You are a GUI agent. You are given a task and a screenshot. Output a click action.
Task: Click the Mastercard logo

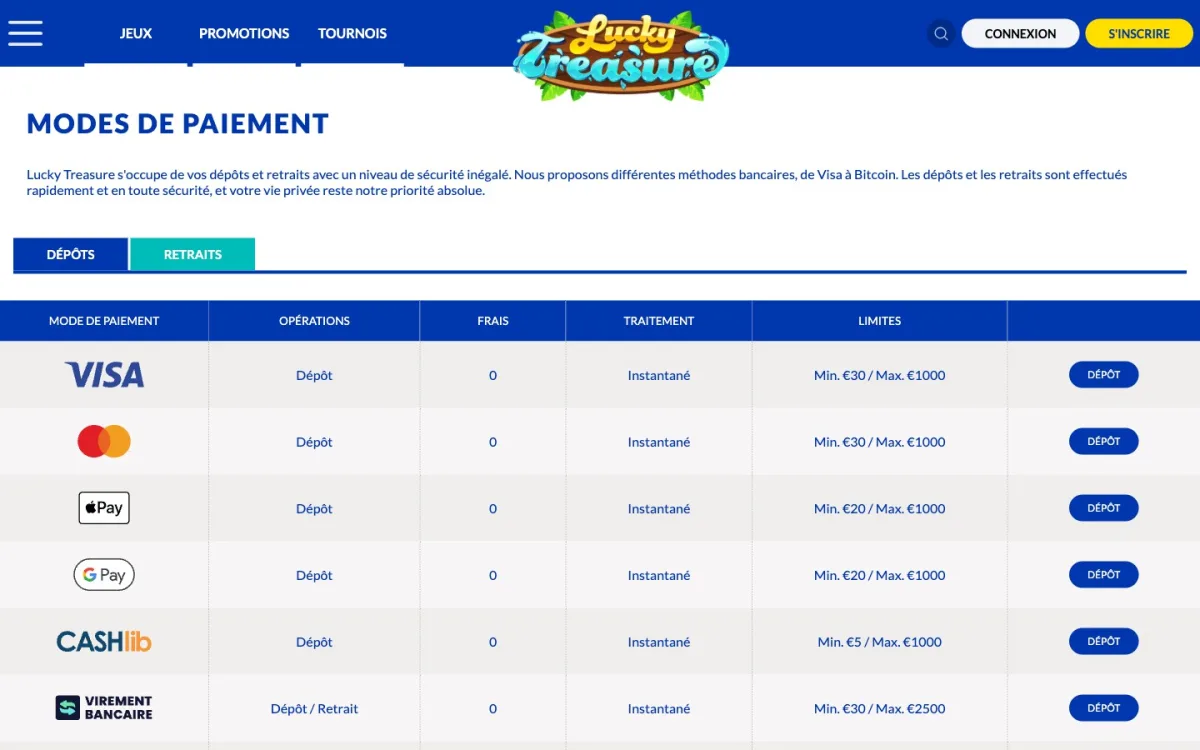pyautogui.click(x=104, y=441)
